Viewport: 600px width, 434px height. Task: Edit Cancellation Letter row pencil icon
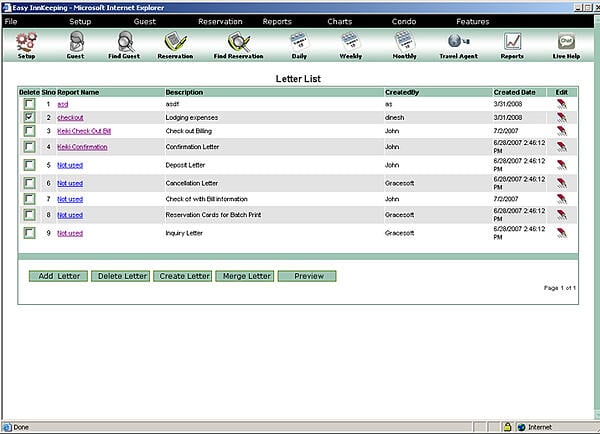[x=562, y=183]
